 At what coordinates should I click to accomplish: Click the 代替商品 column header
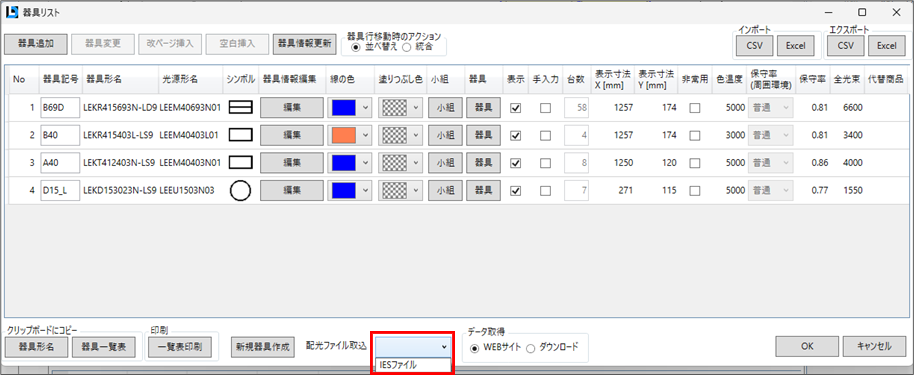[885, 79]
